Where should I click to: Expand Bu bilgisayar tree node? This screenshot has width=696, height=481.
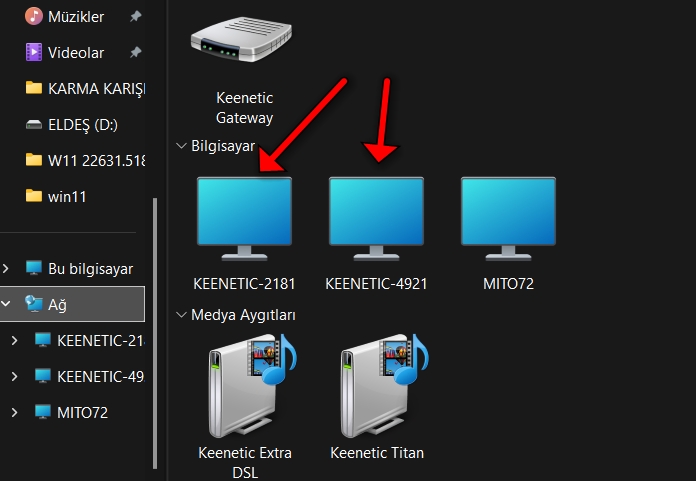tap(7, 268)
